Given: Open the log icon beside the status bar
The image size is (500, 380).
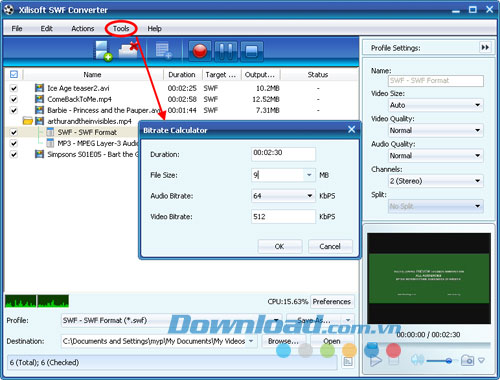Looking at the screenshot, I should point(348,362).
